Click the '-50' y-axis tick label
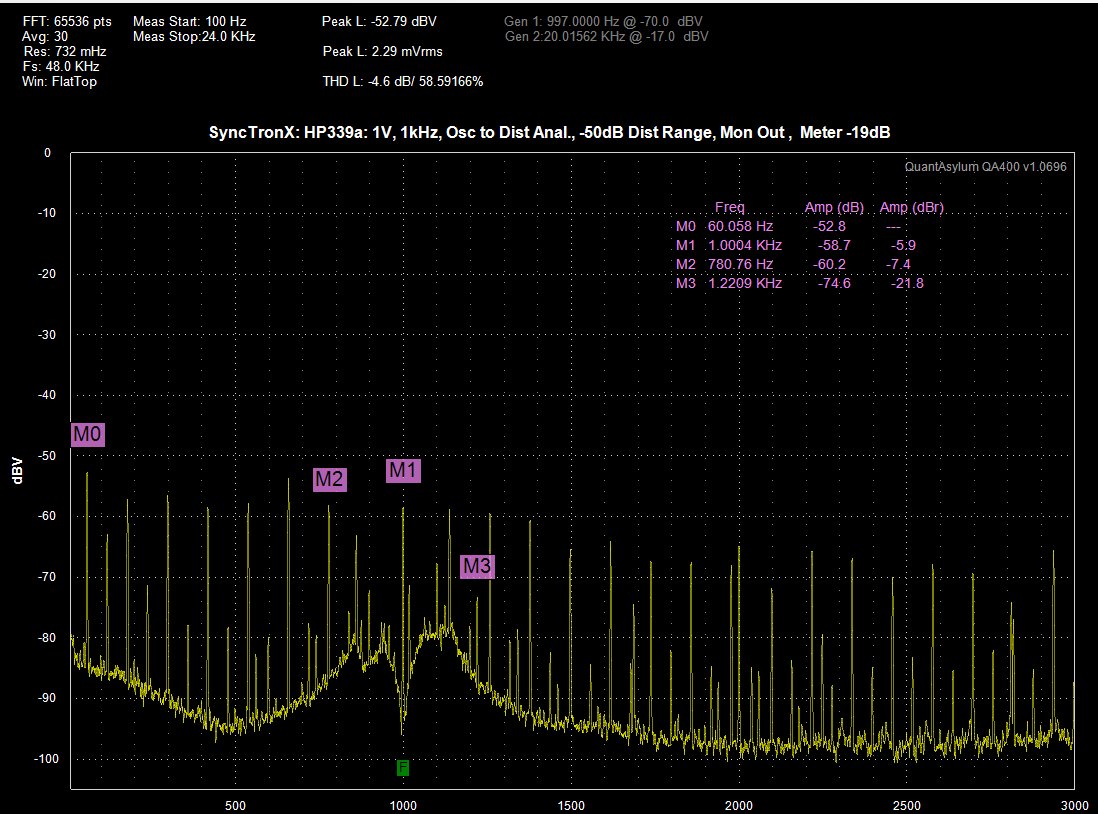Viewport: 1098px width, 814px height. [47, 456]
